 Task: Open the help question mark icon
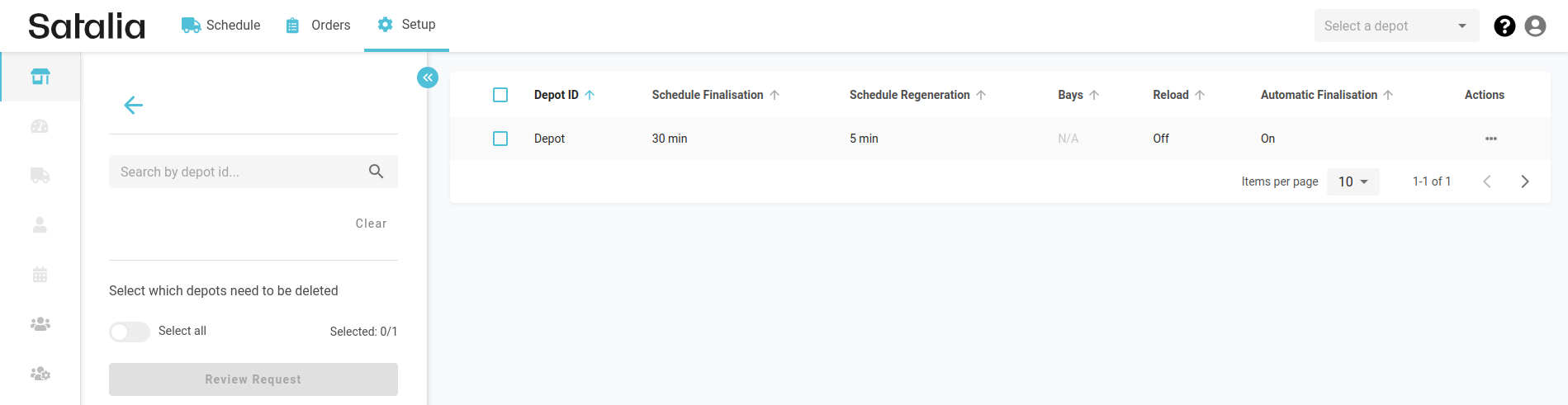click(x=1504, y=26)
